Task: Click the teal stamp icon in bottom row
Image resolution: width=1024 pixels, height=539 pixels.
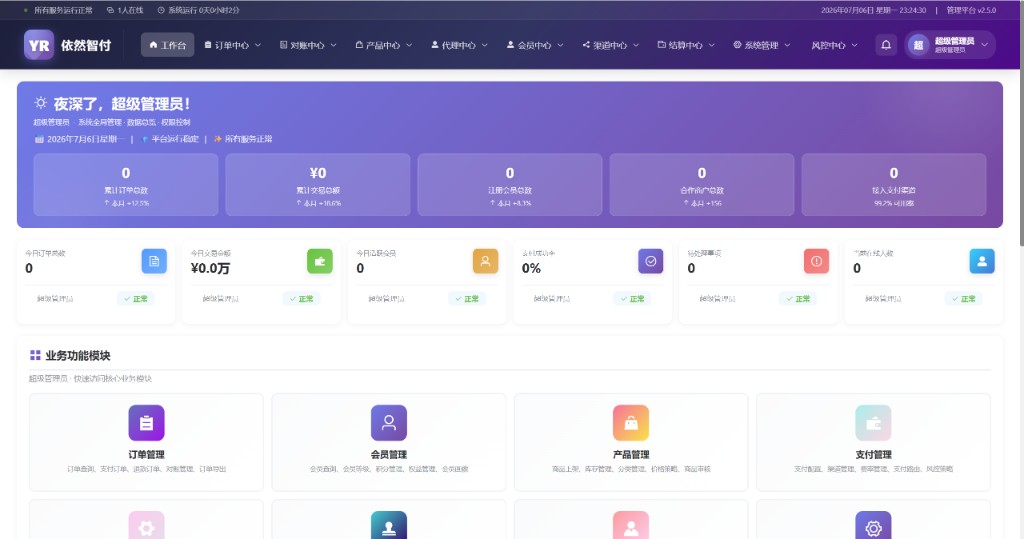Action: tap(389, 525)
